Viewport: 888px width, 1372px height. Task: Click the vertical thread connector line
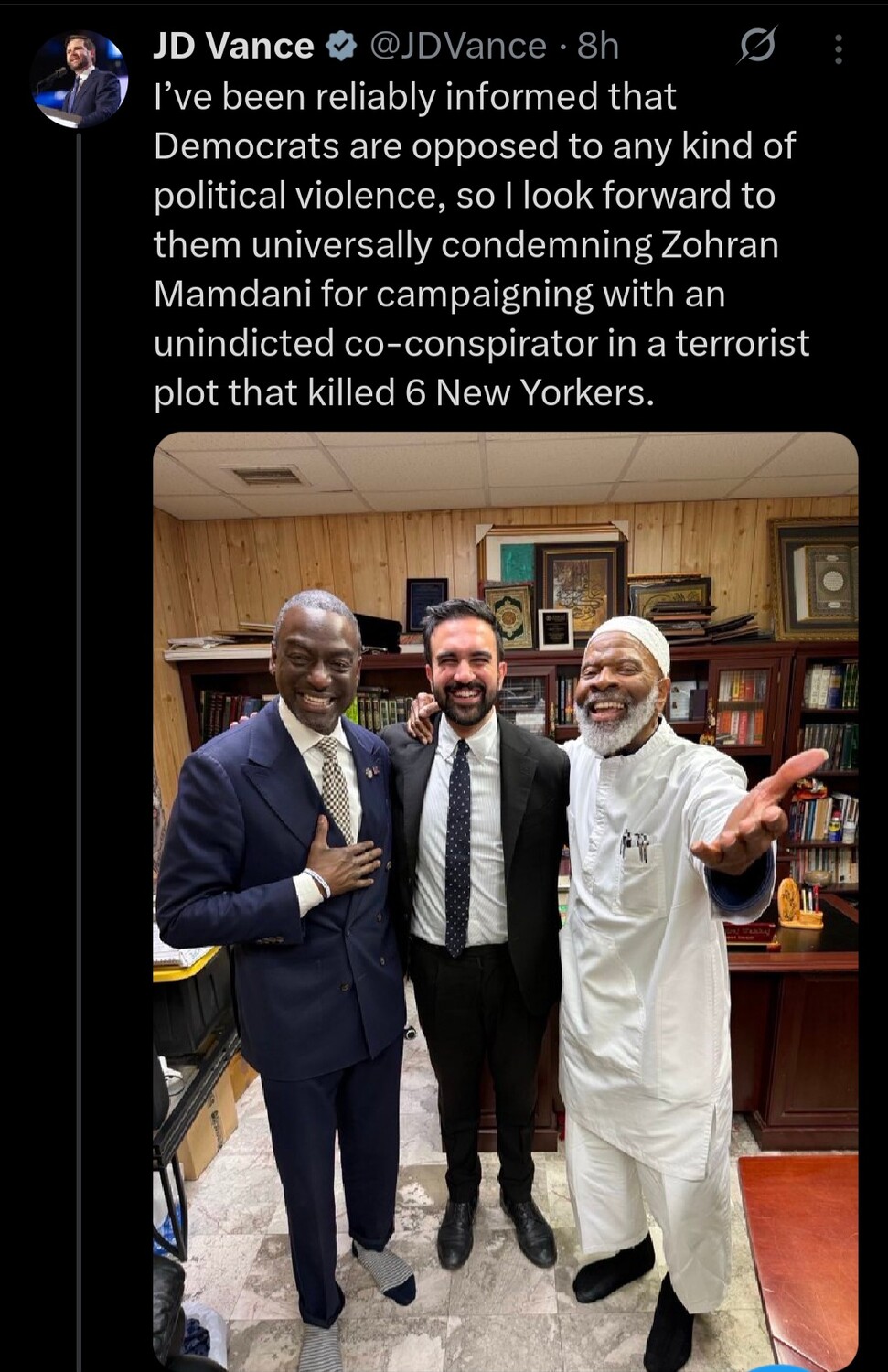pyautogui.click(x=80, y=750)
